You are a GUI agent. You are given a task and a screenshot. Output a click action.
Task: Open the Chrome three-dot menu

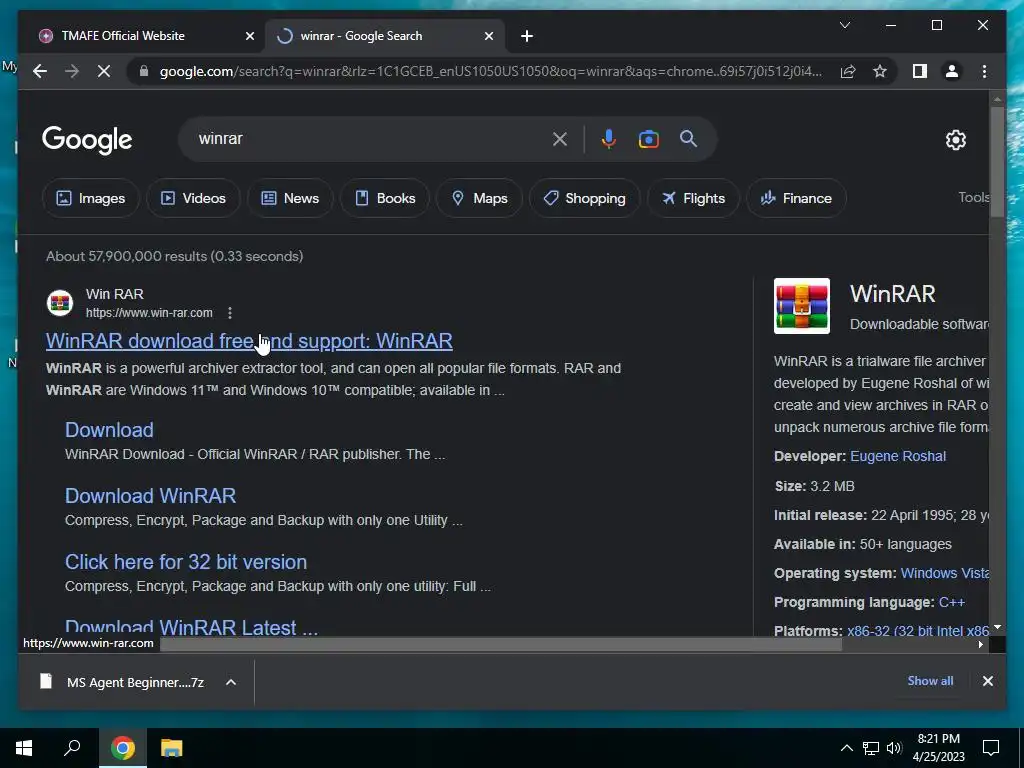(x=984, y=71)
